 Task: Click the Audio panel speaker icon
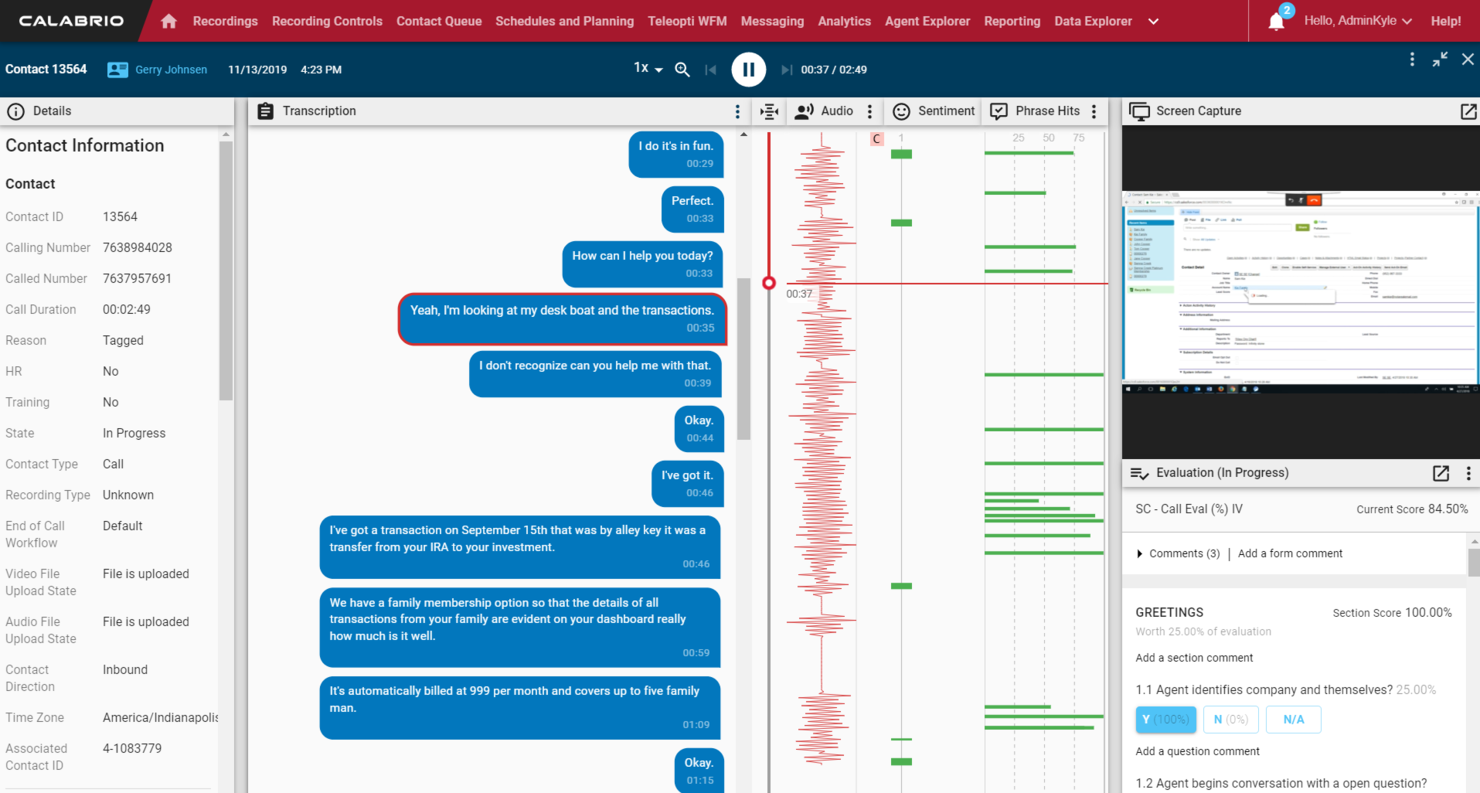(805, 111)
